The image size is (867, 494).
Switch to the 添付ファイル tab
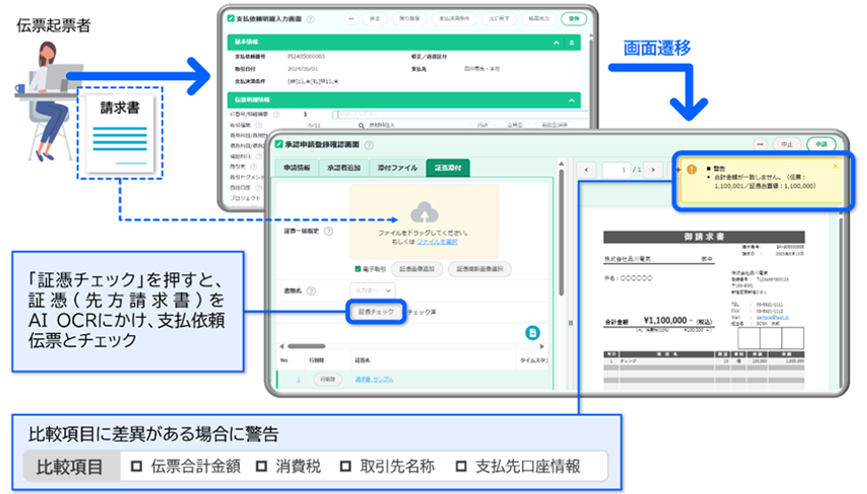396,168
